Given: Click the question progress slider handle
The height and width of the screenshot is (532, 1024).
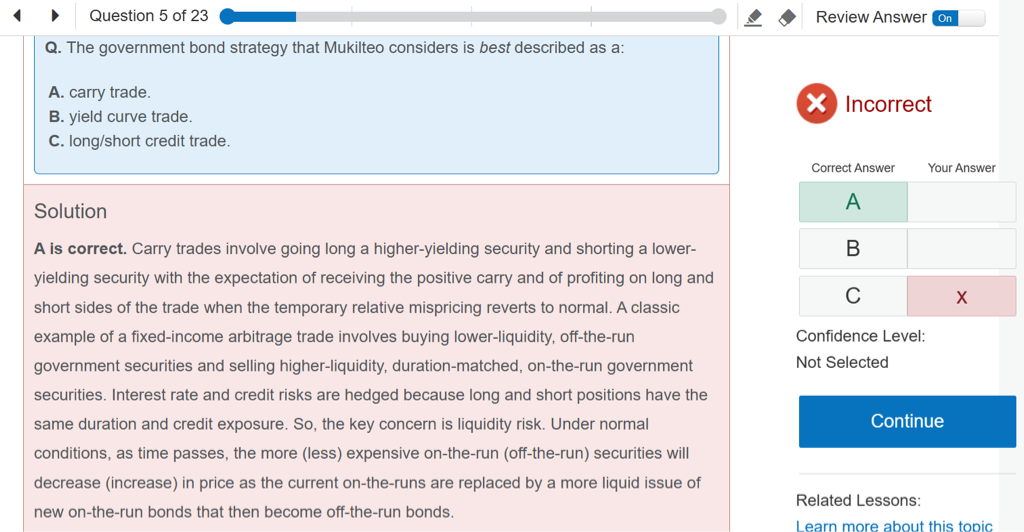Looking at the screenshot, I should (227, 16).
